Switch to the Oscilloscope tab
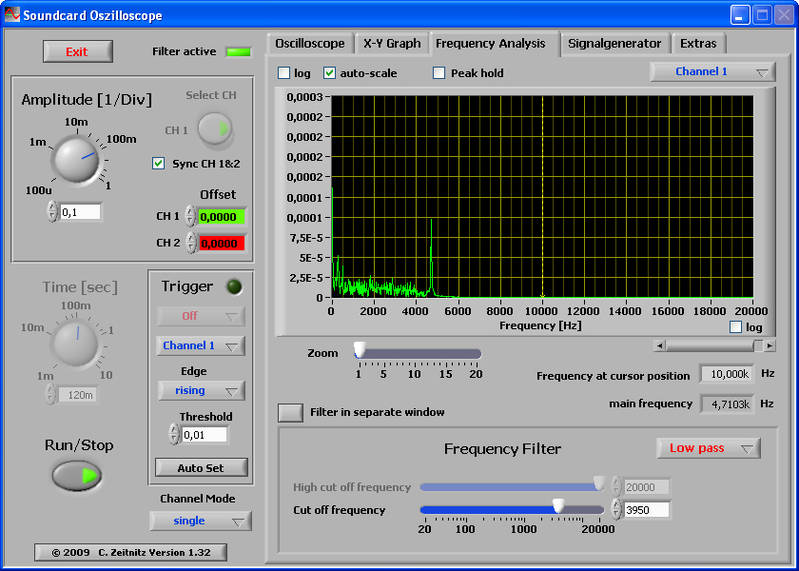The image size is (799, 571). coord(310,44)
